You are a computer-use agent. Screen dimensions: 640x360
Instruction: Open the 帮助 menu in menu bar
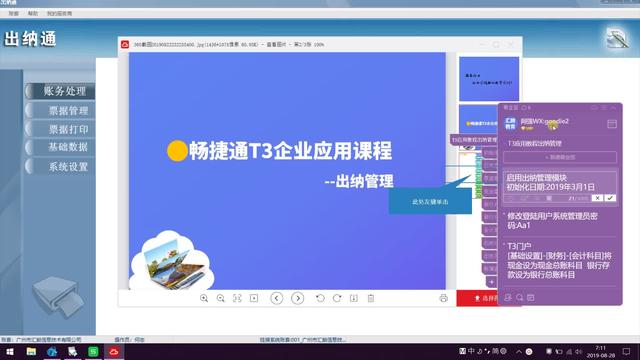click(x=33, y=13)
